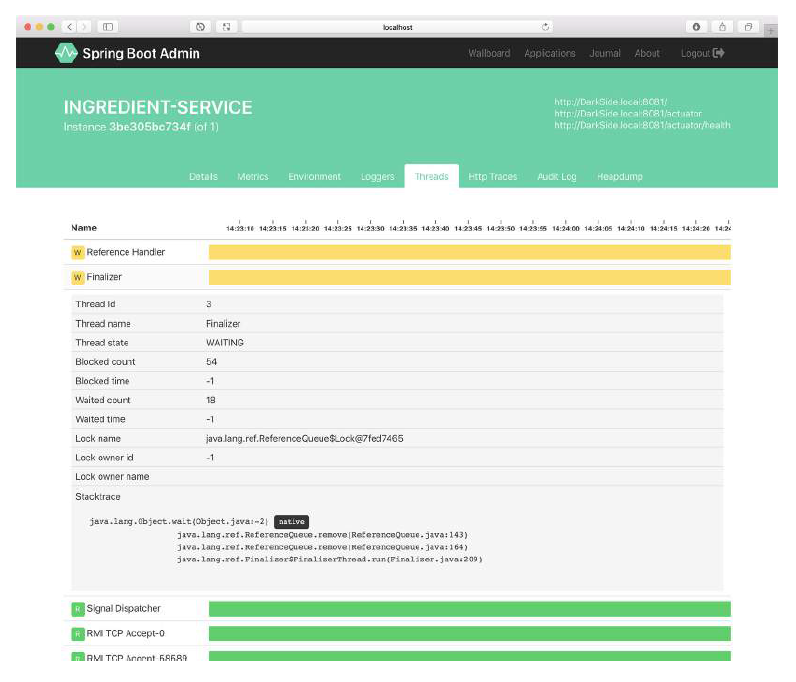Image resolution: width=796 pixels, height=682 pixels.
Task: Open new tab with plus button
Action: click(x=771, y=30)
